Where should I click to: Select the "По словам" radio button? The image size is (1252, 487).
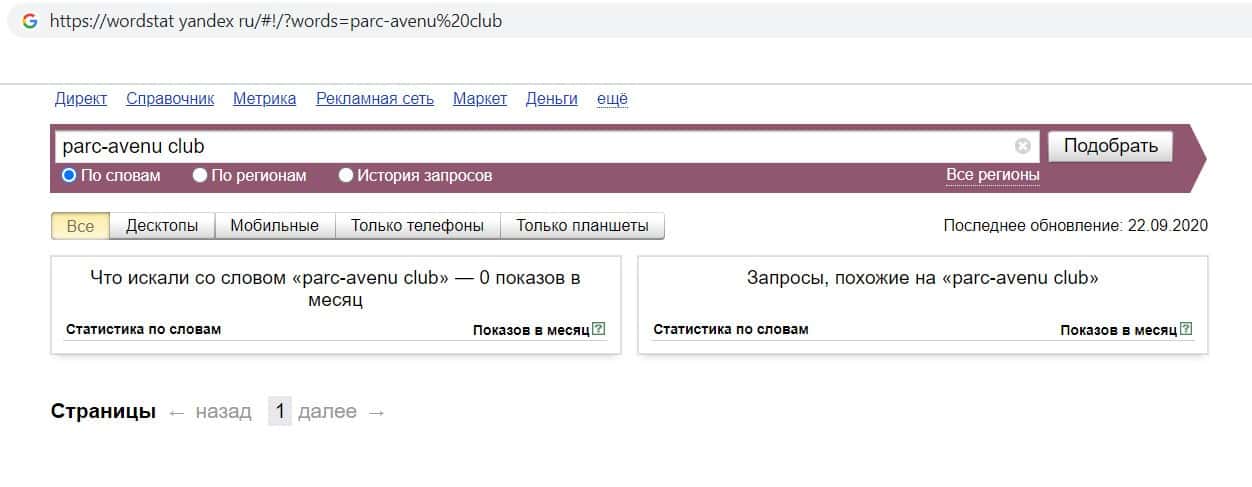pos(69,175)
